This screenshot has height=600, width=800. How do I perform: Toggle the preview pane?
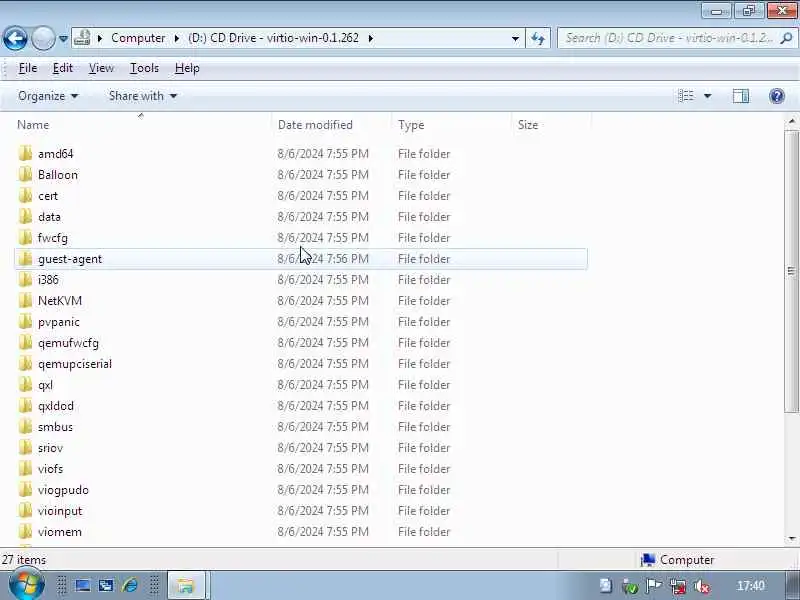coord(741,96)
